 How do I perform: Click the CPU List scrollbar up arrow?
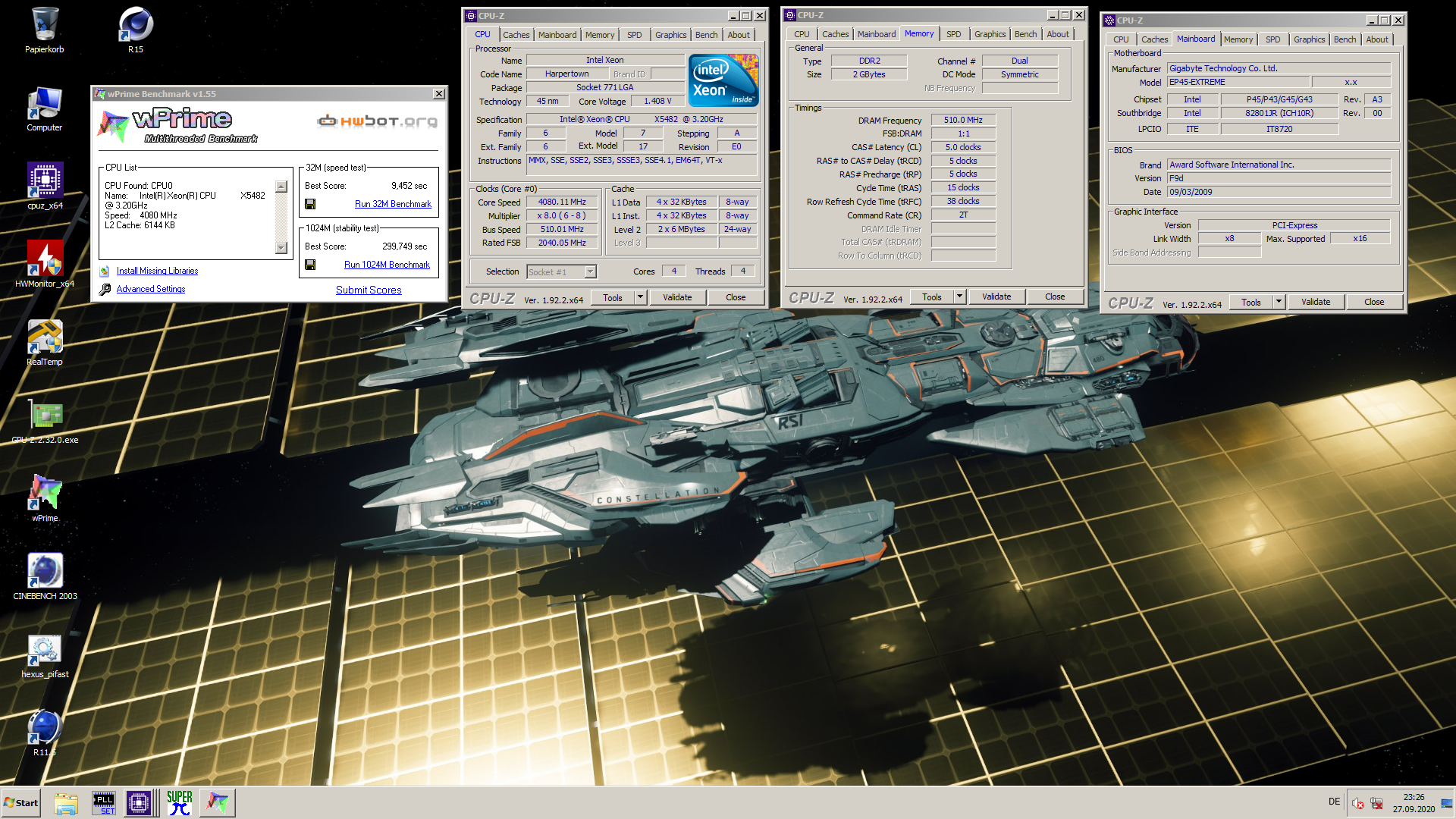pos(281,187)
